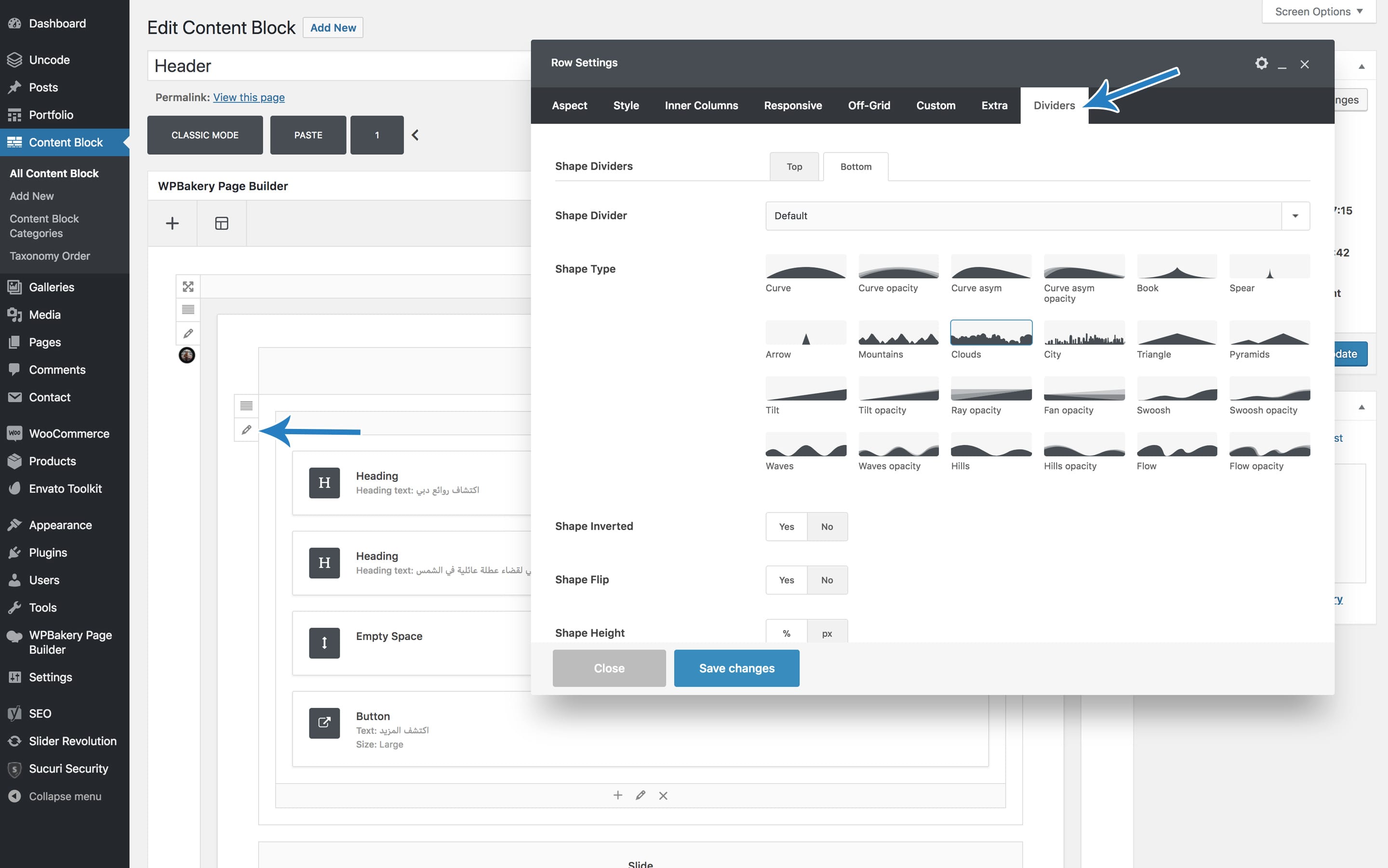Select the Top shape divider tab

click(794, 166)
